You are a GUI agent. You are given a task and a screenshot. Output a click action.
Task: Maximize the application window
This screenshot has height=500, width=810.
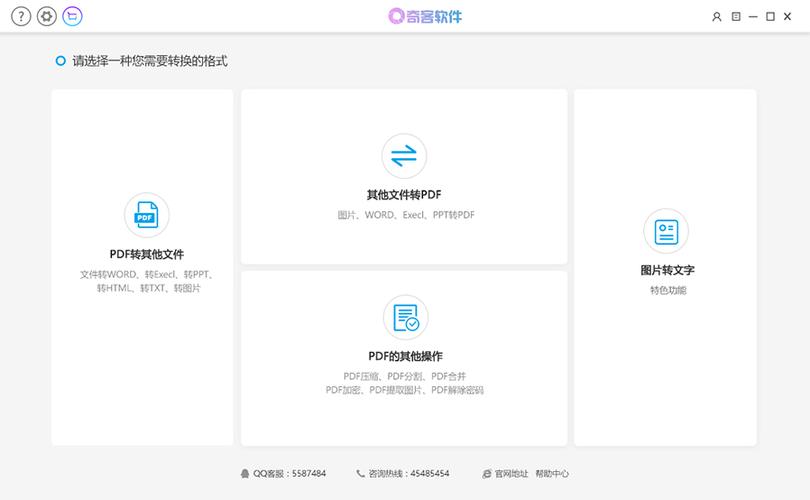click(770, 17)
